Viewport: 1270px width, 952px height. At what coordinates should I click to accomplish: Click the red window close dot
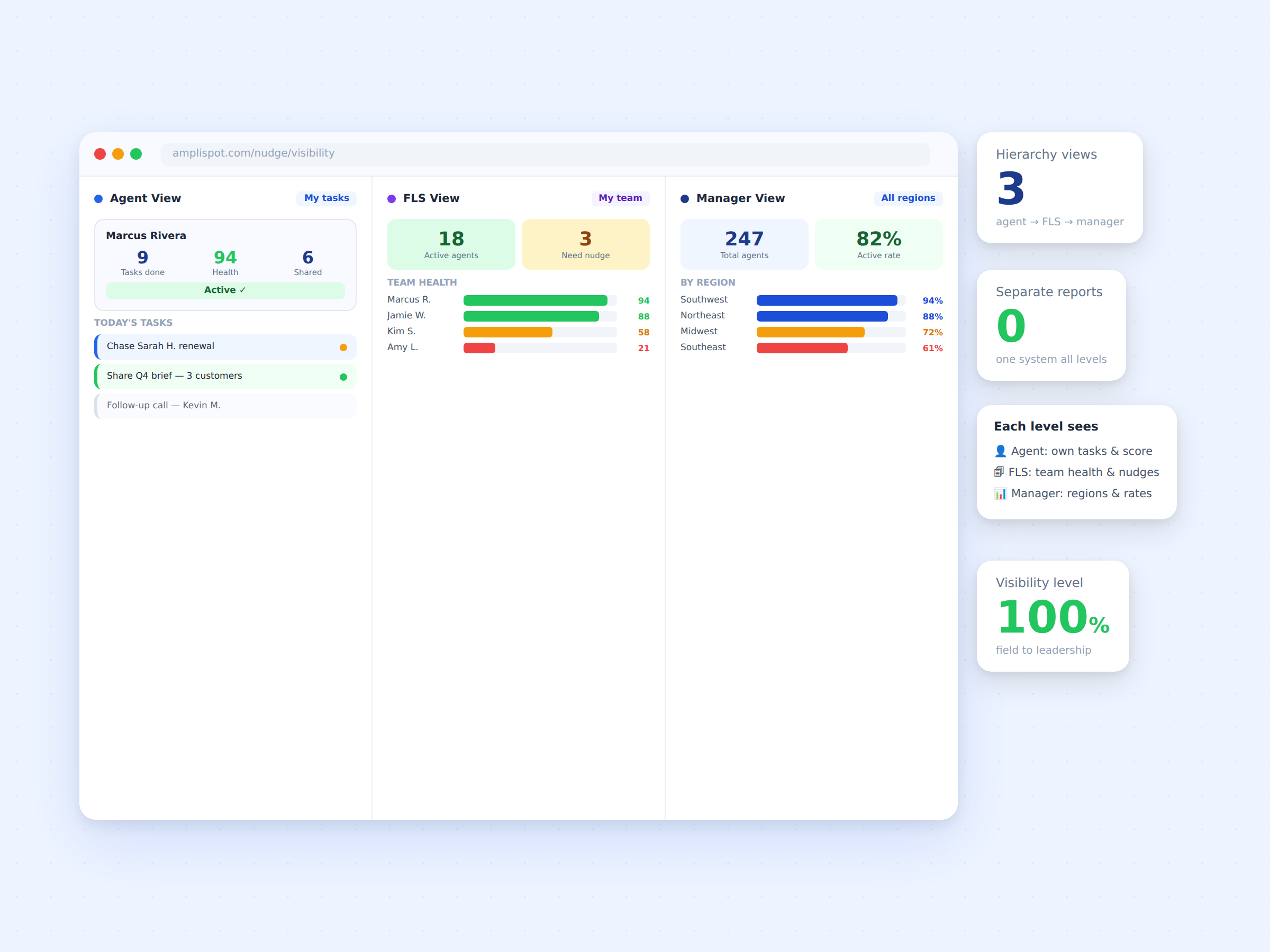click(100, 154)
